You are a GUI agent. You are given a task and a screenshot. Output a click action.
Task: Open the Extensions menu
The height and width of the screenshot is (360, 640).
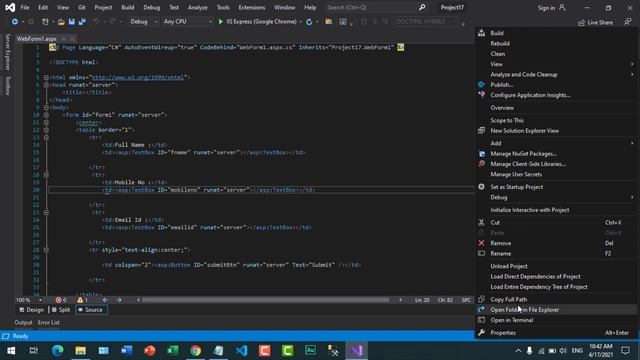pyautogui.click(x=251, y=7)
